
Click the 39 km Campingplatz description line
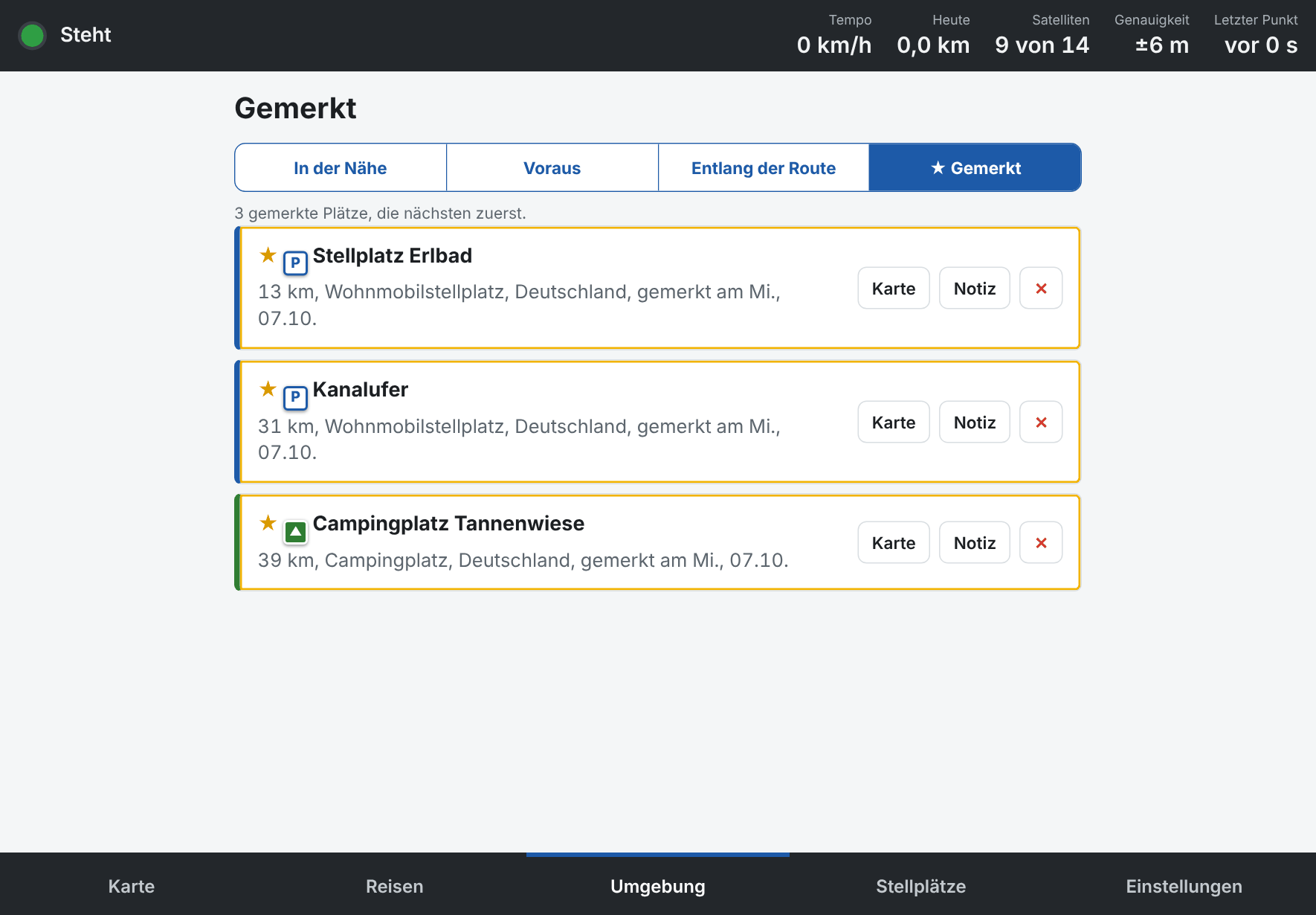click(x=523, y=560)
